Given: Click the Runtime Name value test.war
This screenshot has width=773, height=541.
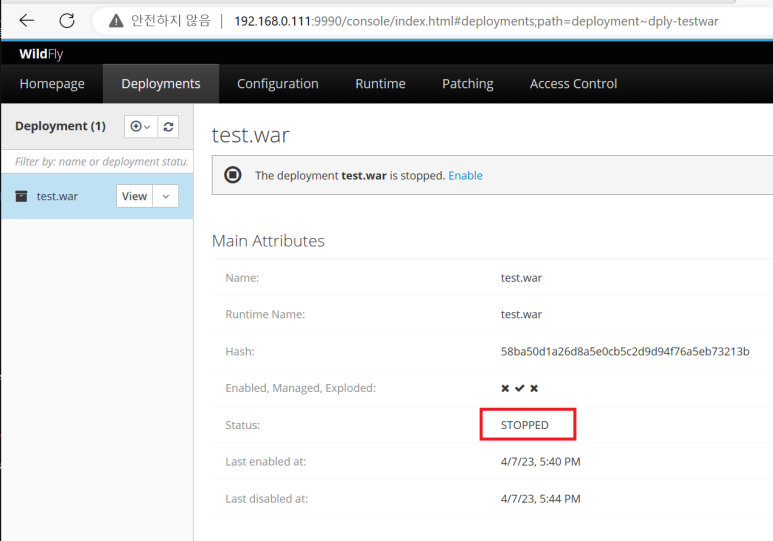Looking at the screenshot, I should [521, 314].
